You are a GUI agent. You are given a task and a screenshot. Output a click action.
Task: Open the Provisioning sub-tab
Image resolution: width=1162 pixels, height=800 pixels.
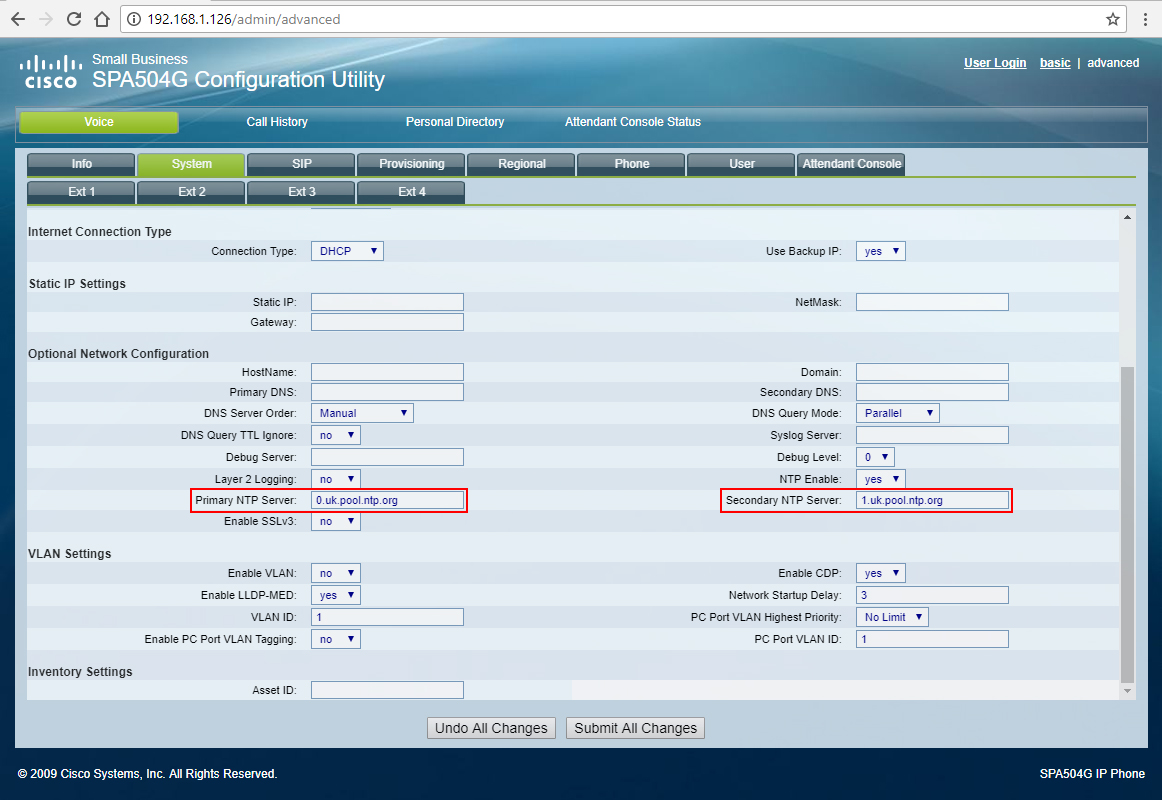click(411, 164)
